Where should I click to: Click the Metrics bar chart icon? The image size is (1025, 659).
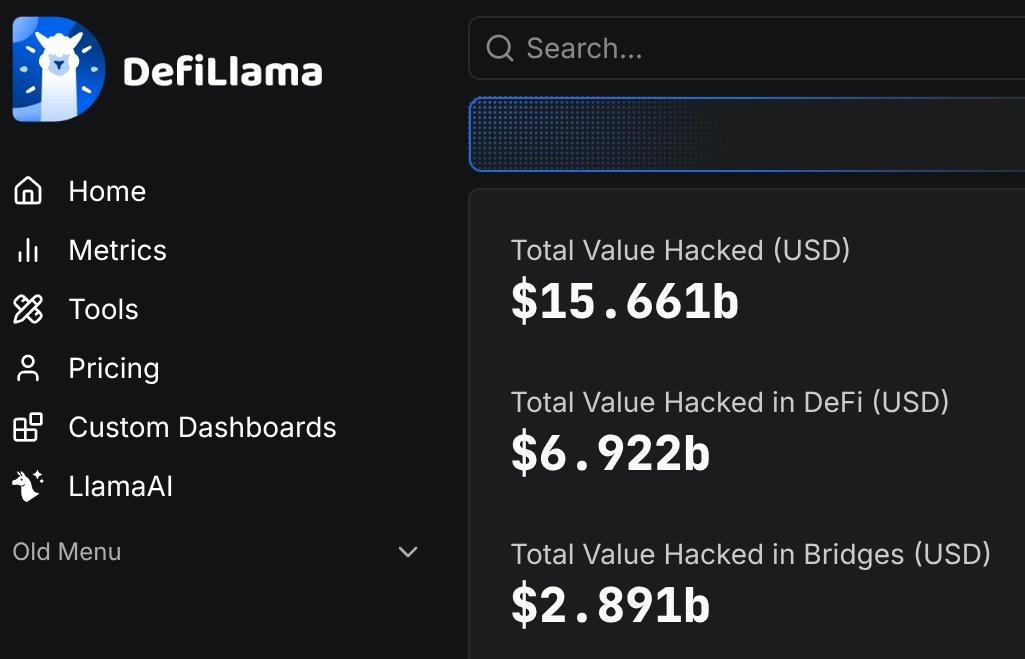pos(27,250)
